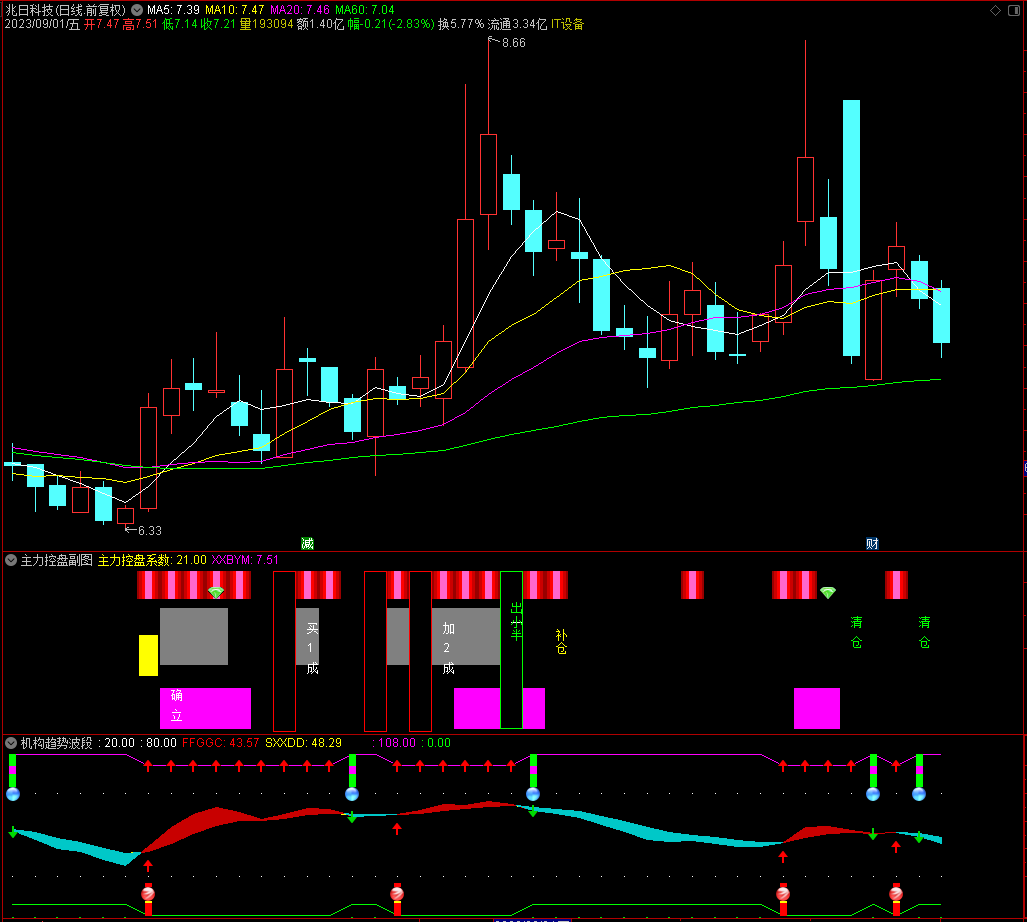Click the XXBYM: 7.51 indicator value
This screenshot has height=922, width=1027.
click(245, 560)
